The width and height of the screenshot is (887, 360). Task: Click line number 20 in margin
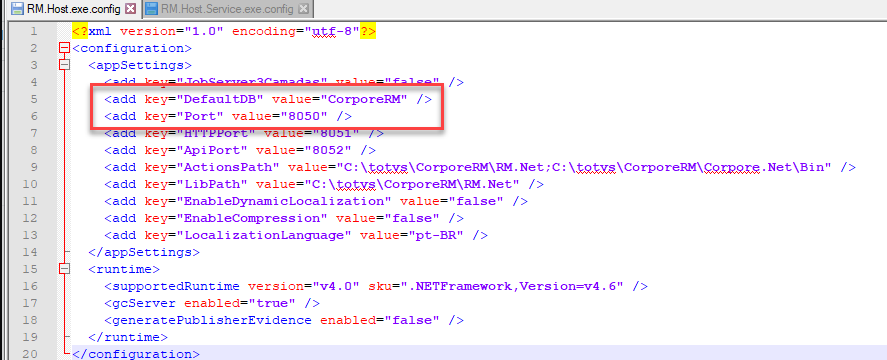[x=30, y=354]
